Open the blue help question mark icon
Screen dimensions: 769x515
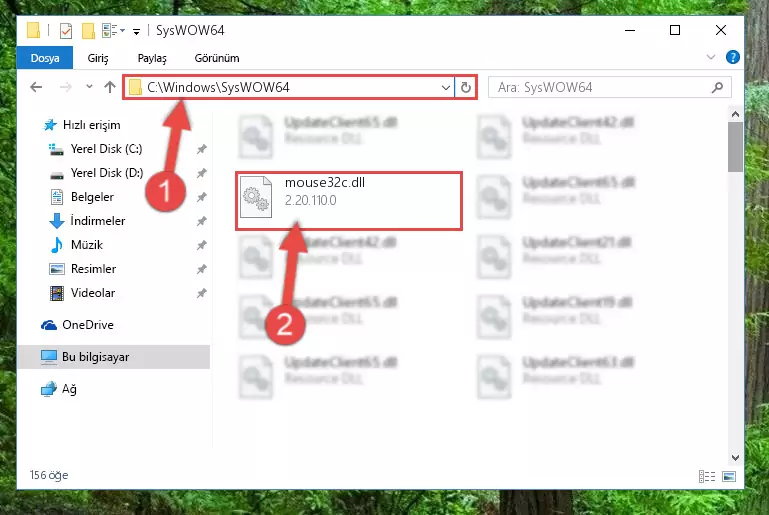pos(733,57)
